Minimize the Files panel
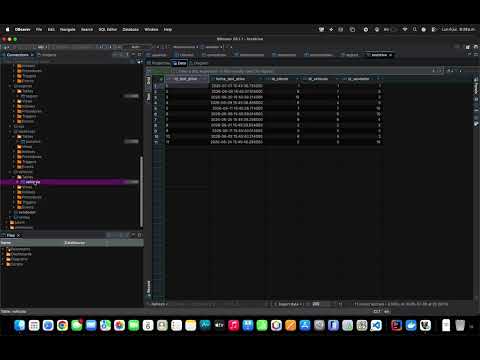 [133, 235]
